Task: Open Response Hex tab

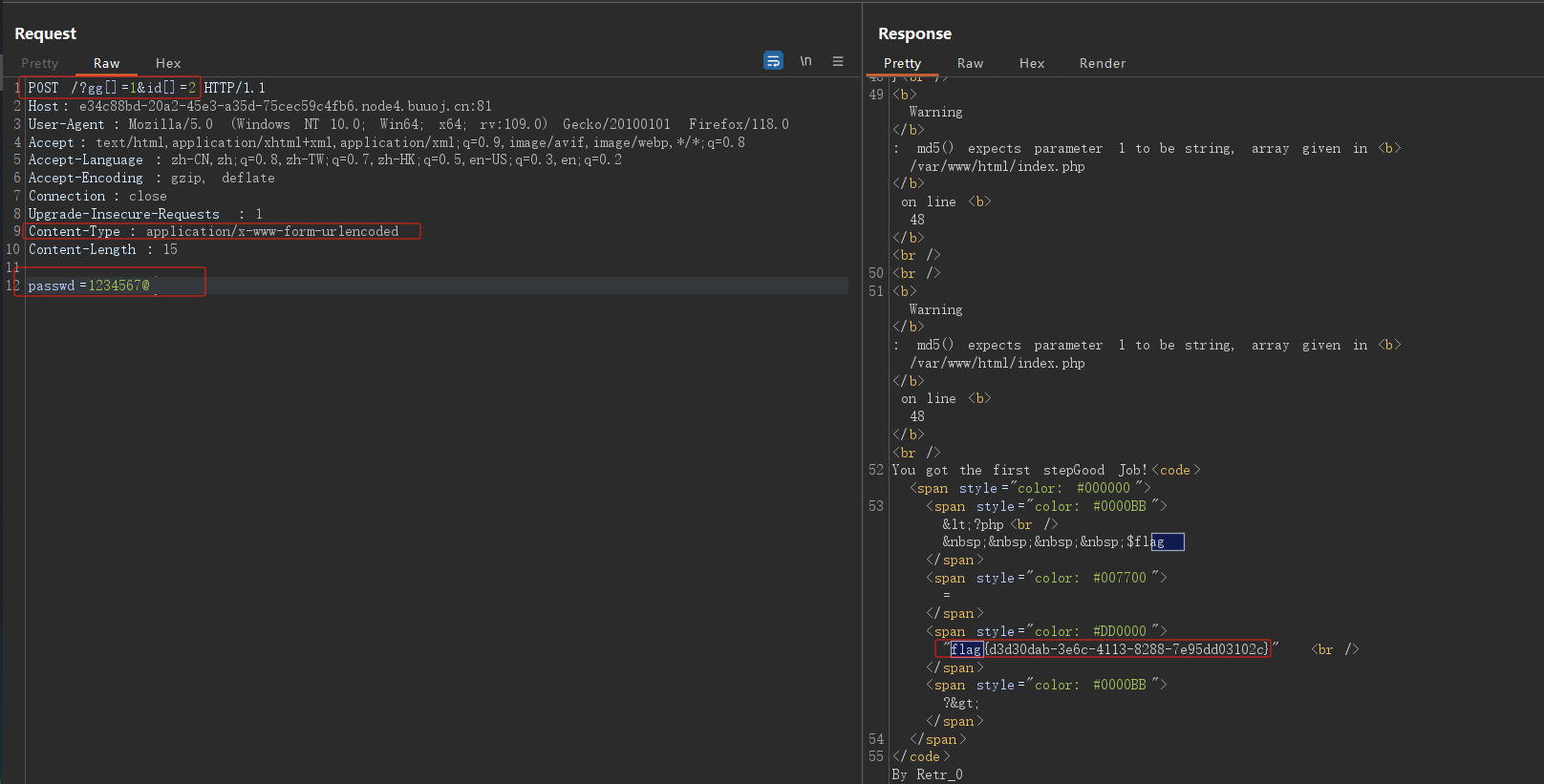Action: coord(1032,63)
